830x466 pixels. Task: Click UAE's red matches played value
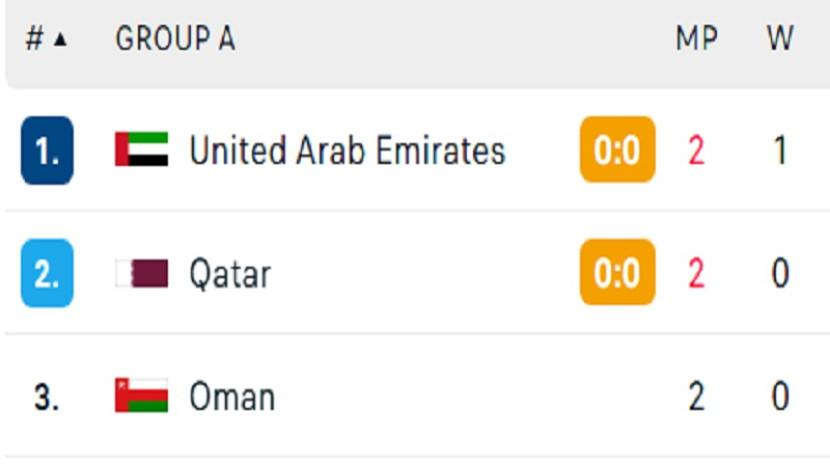coord(696,151)
